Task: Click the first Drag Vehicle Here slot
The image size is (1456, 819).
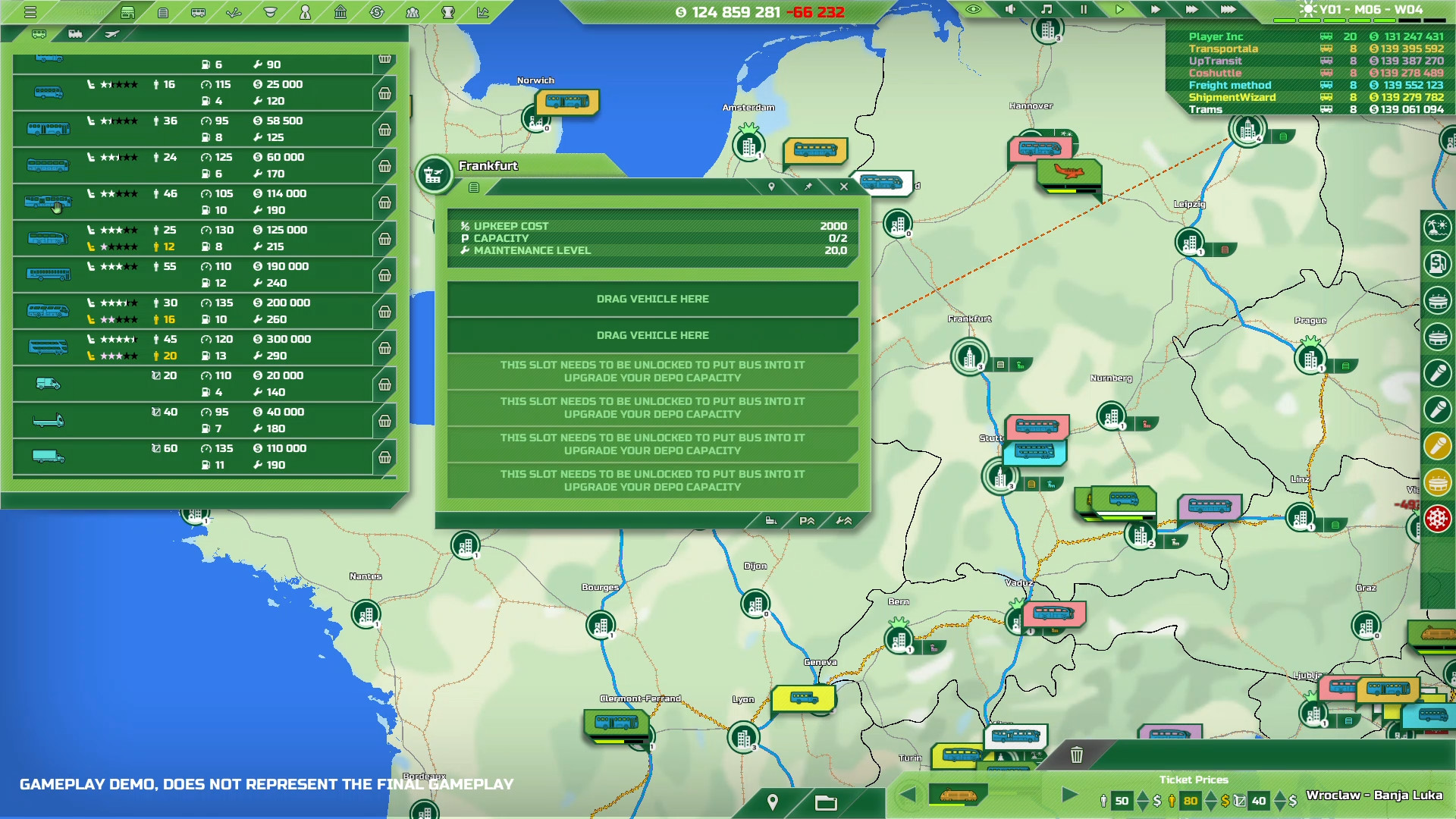Action: [652, 299]
